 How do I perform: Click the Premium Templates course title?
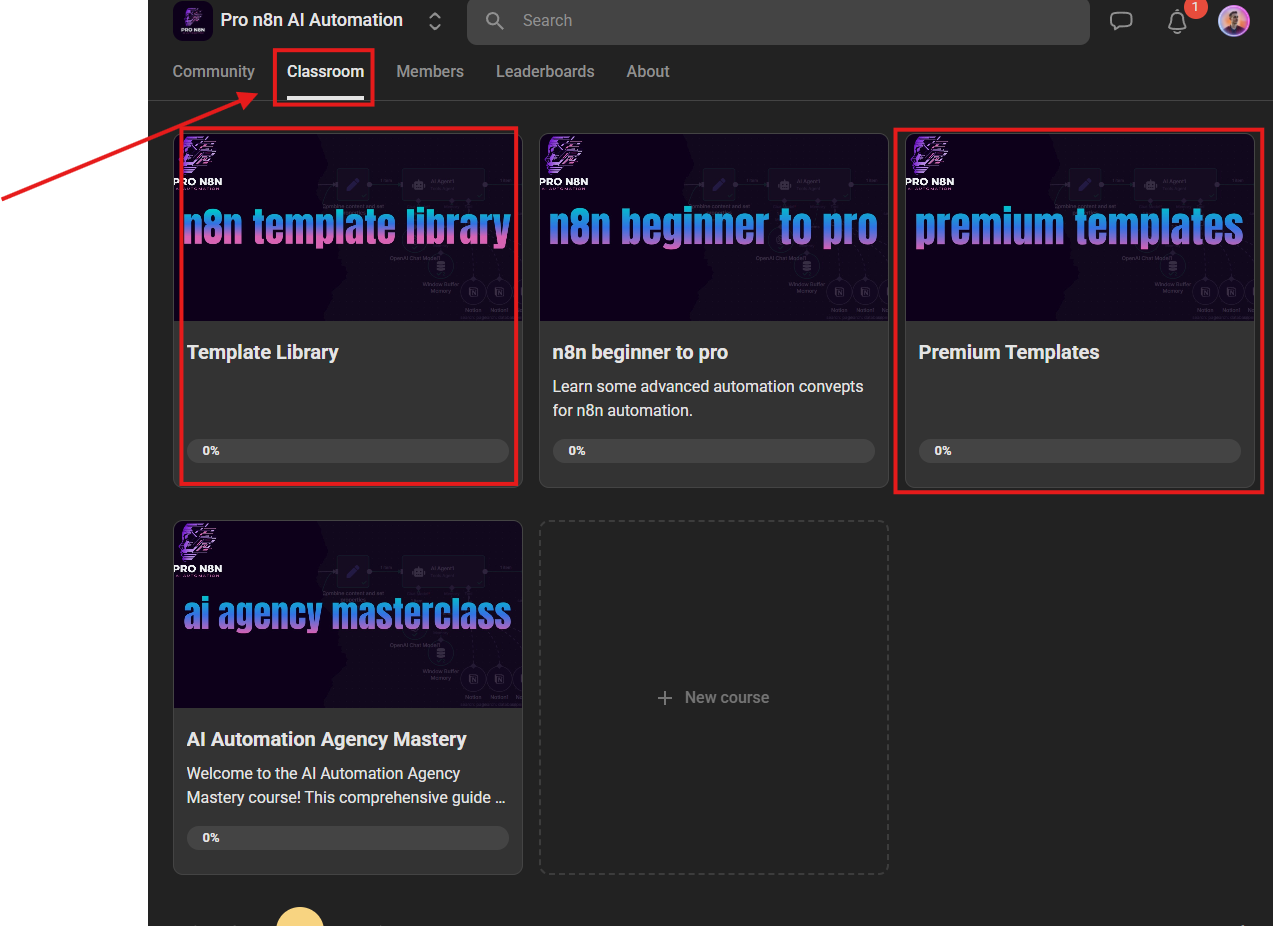1009,352
